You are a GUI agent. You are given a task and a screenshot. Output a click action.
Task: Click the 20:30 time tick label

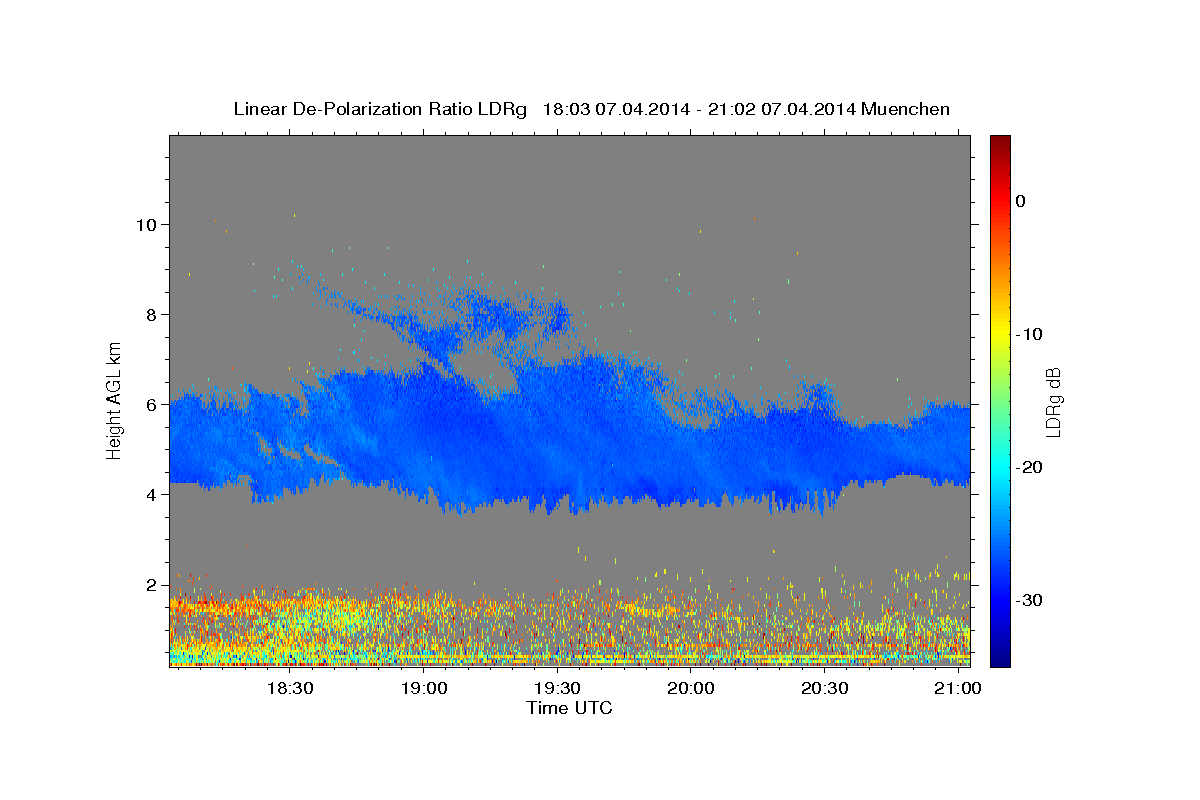click(x=825, y=689)
